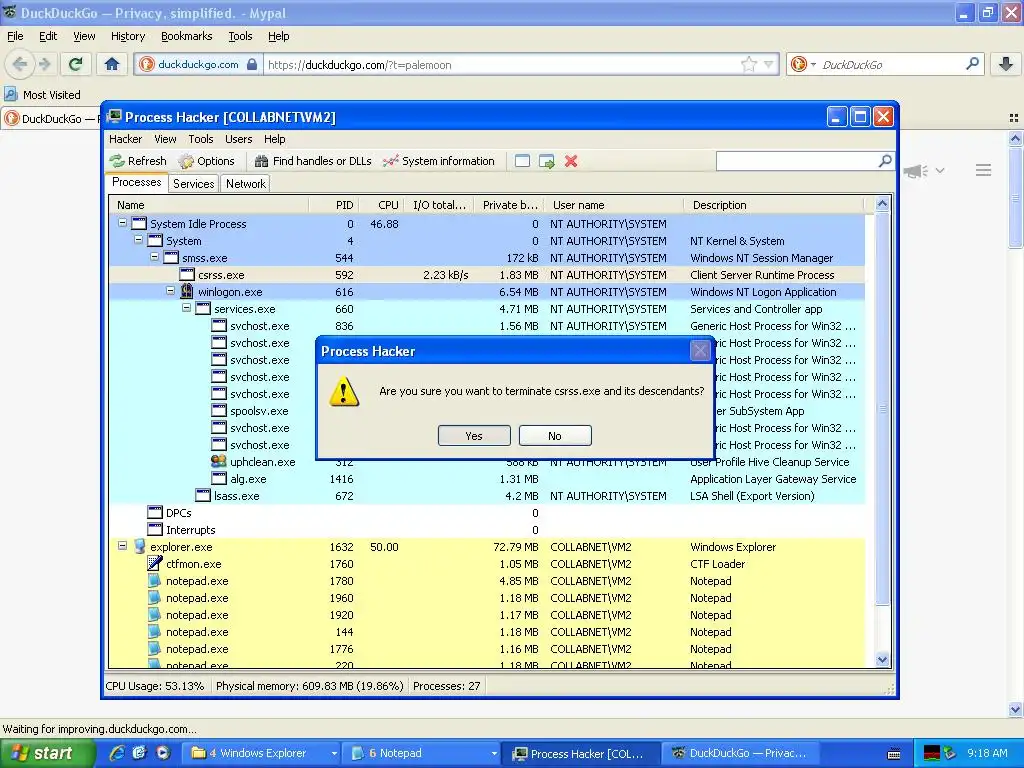
Task: Select the spoolsv.exe process
Action: (x=259, y=411)
